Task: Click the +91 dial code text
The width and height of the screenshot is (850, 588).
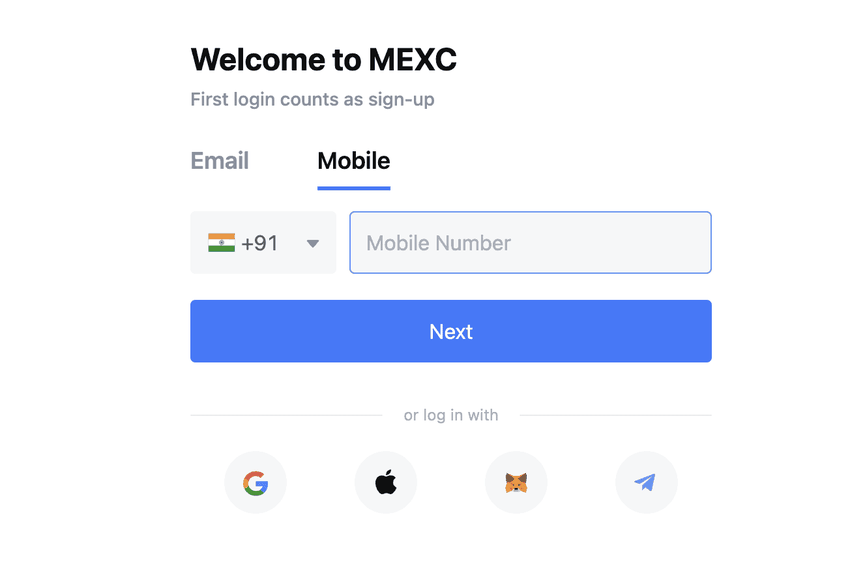Action: tap(260, 243)
